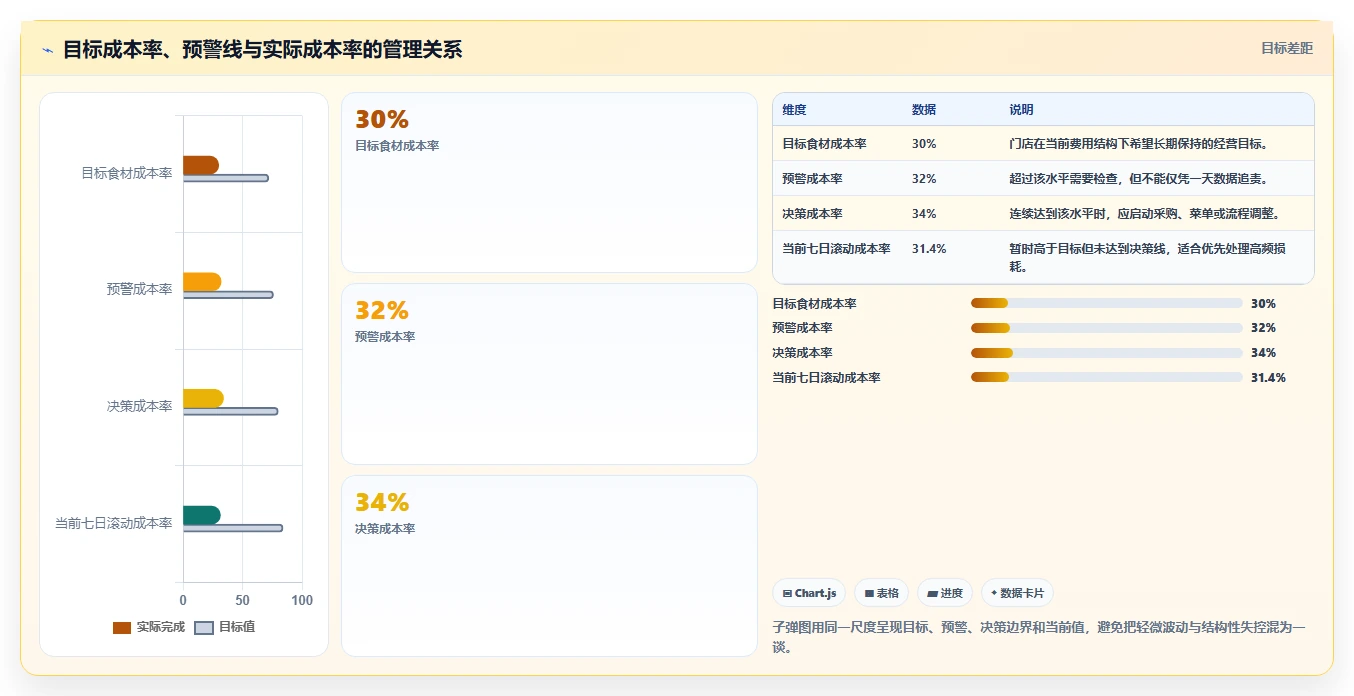The image size is (1354, 696).
Task: Click the x-axis value 50 in chart
Action: tap(242, 600)
